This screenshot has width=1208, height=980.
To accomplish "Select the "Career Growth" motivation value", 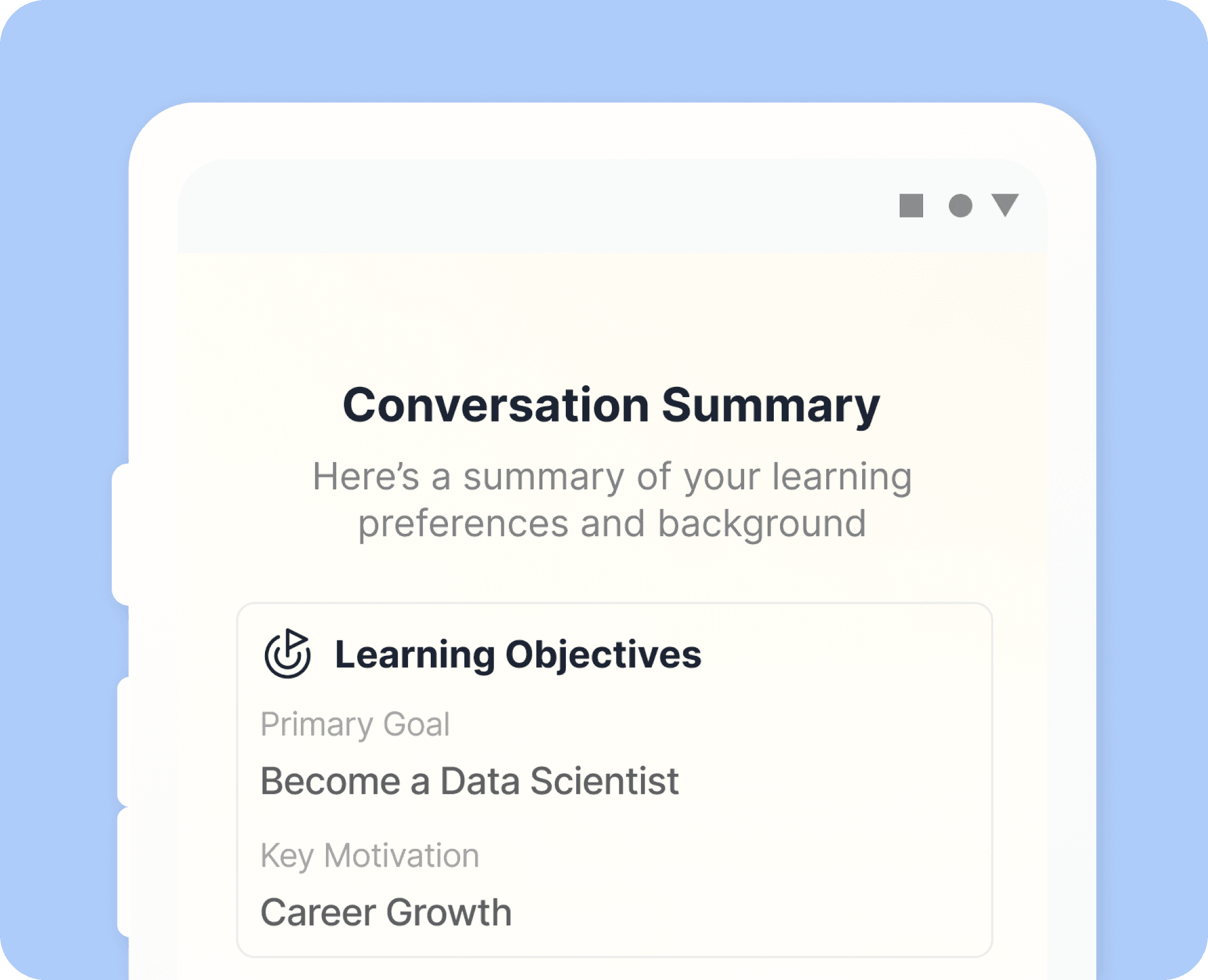I will point(386,912).
